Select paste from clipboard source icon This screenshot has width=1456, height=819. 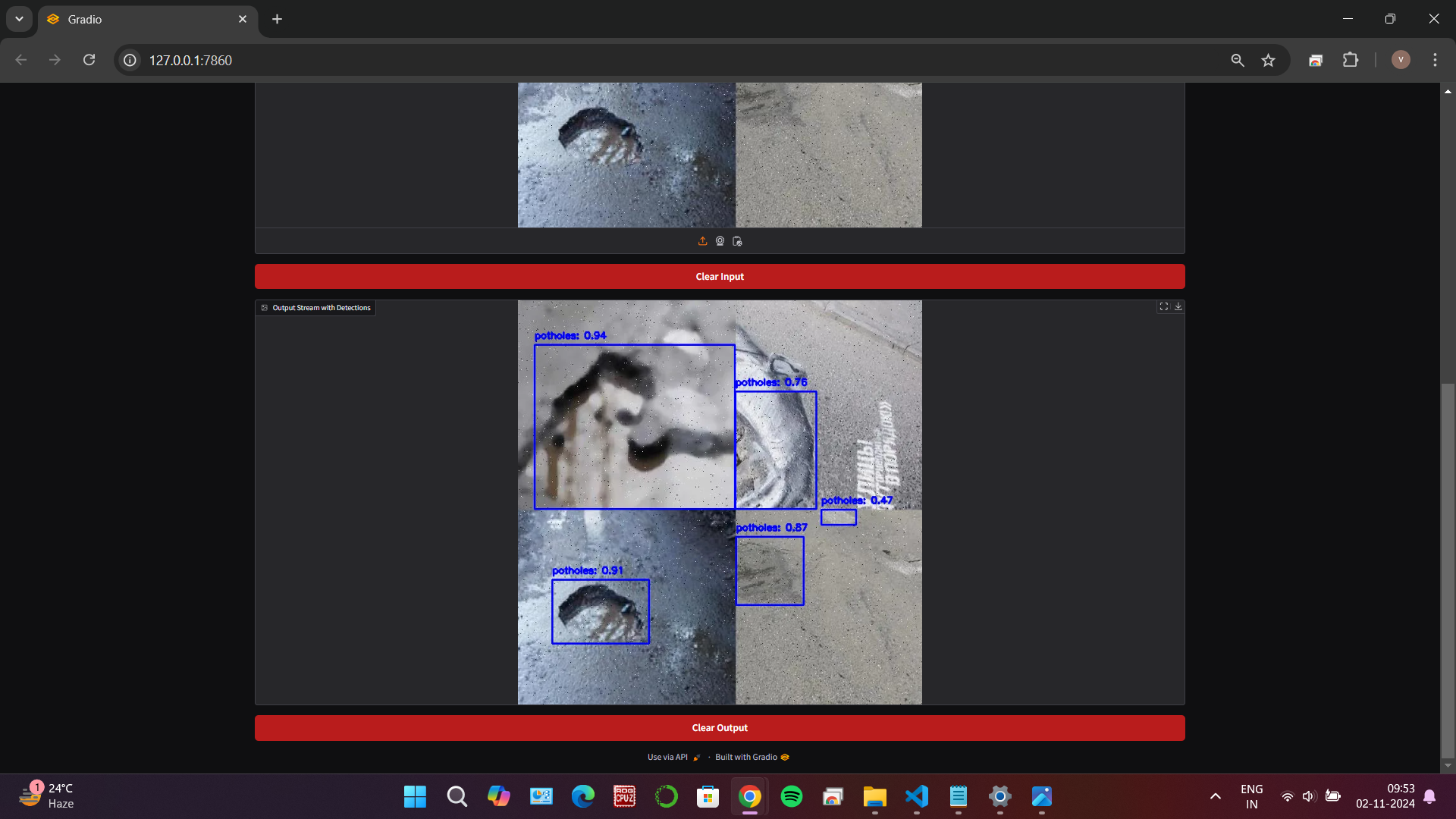click(x=737, y=241)
